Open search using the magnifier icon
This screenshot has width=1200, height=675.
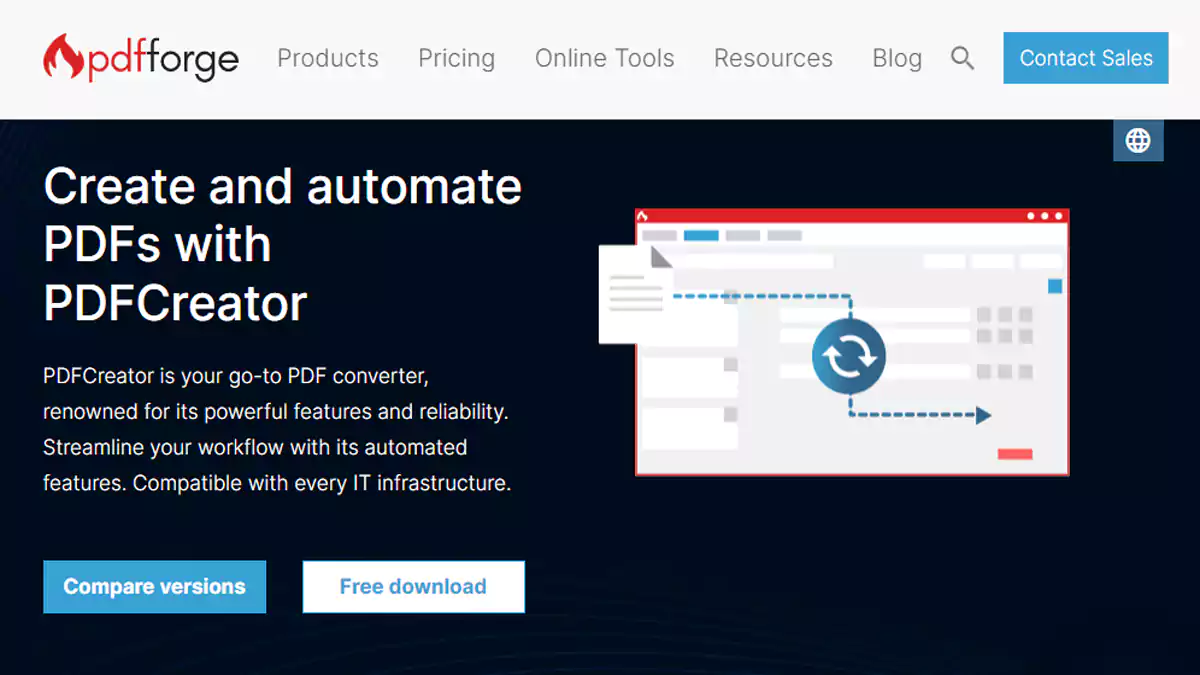(x=962, y=58)
